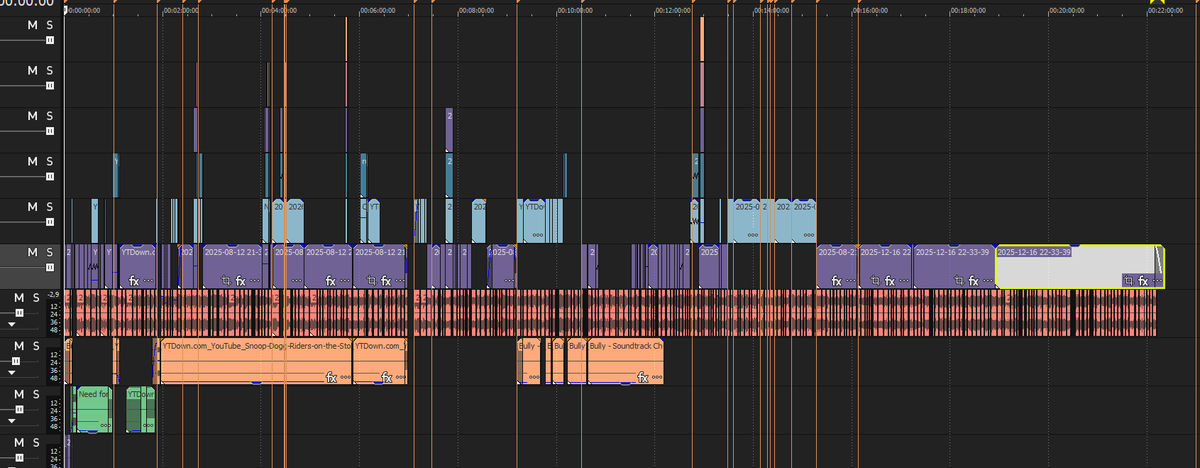Open FX on second YTDown.com_ orange audio clip
Screen dimensions: 1200x468
tap(388, 377)
